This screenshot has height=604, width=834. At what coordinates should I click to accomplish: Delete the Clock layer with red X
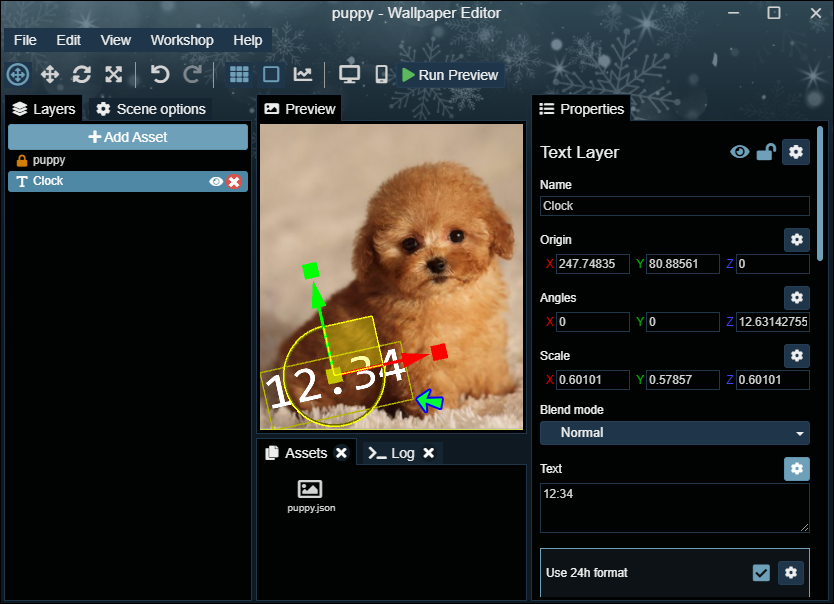click(234, 182)
